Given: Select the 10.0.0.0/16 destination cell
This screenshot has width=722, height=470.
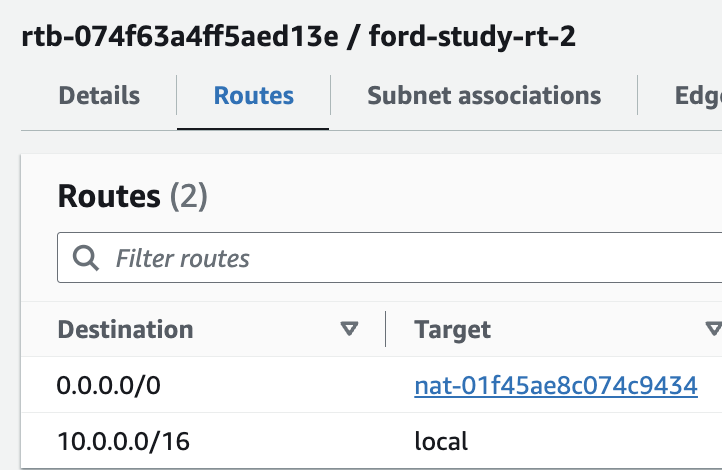Looking at the screenshot, I should pos(123,441).
